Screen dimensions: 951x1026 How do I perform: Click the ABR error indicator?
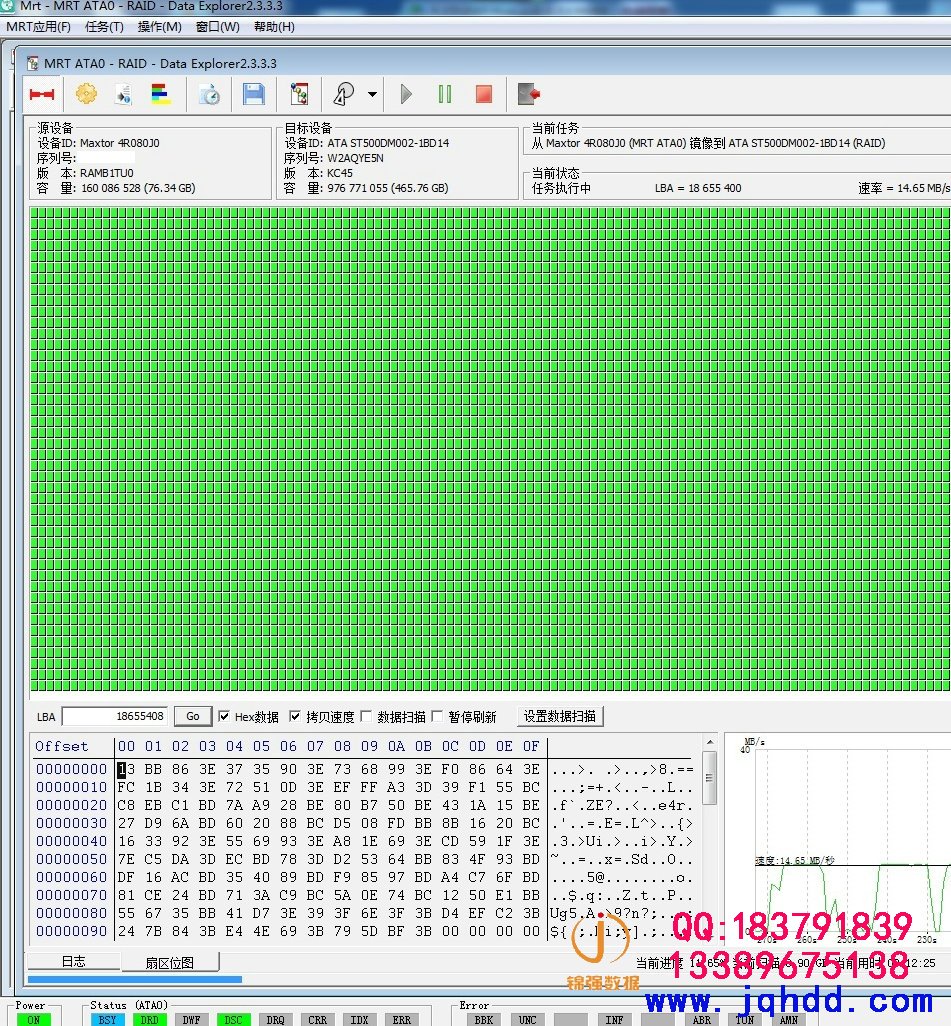[702, 1020]
